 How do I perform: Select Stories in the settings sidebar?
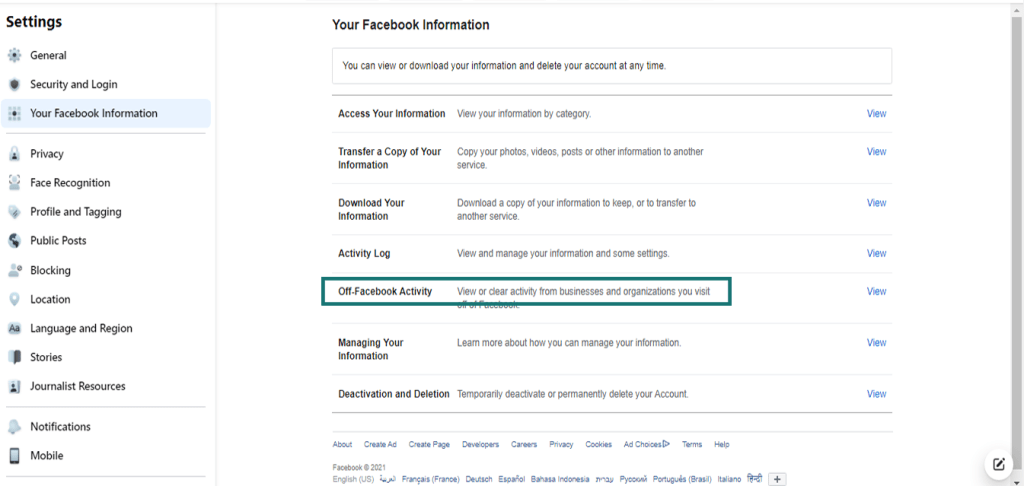(46, 357)
